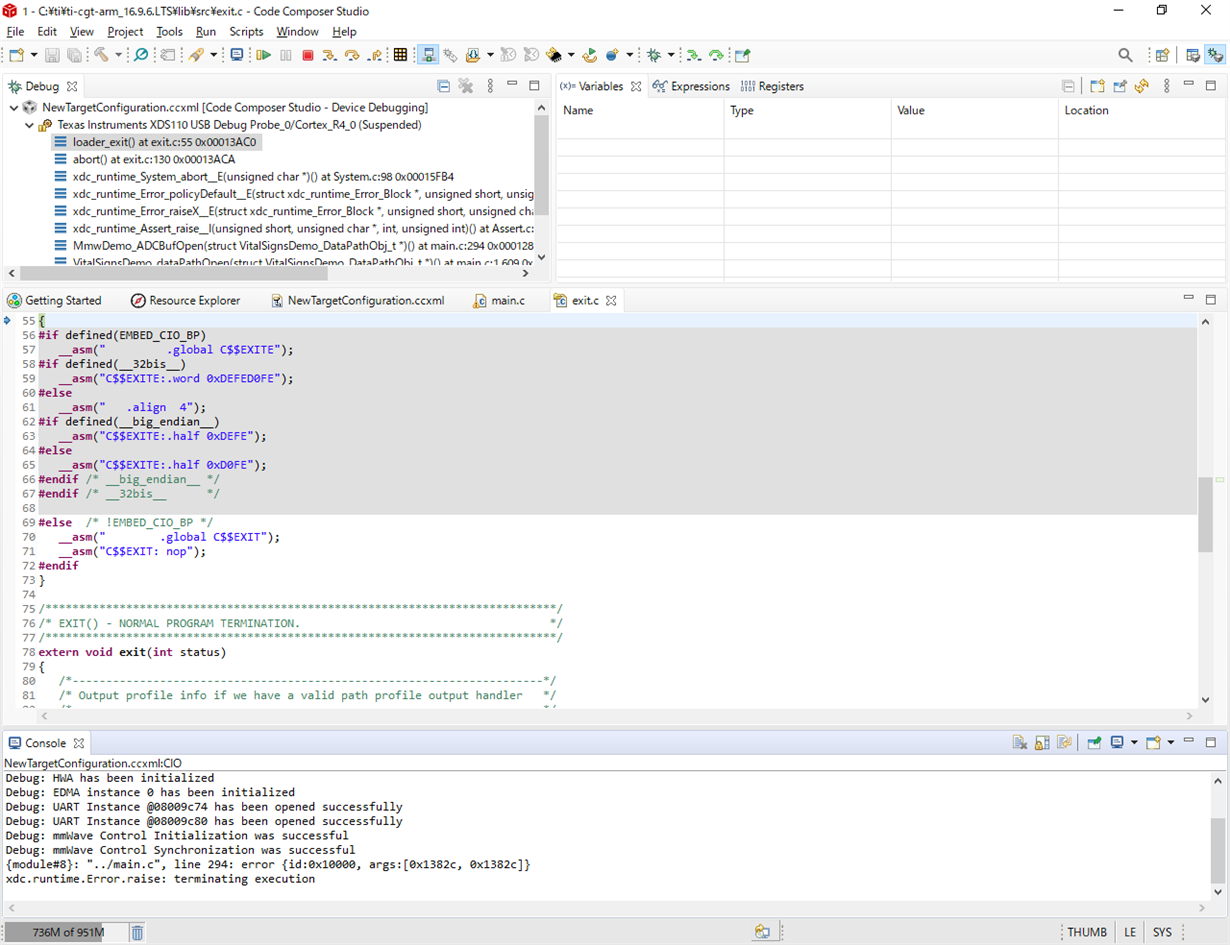Open the File menu
Viewport: 1230px width, 945px height.
[15, 32]
